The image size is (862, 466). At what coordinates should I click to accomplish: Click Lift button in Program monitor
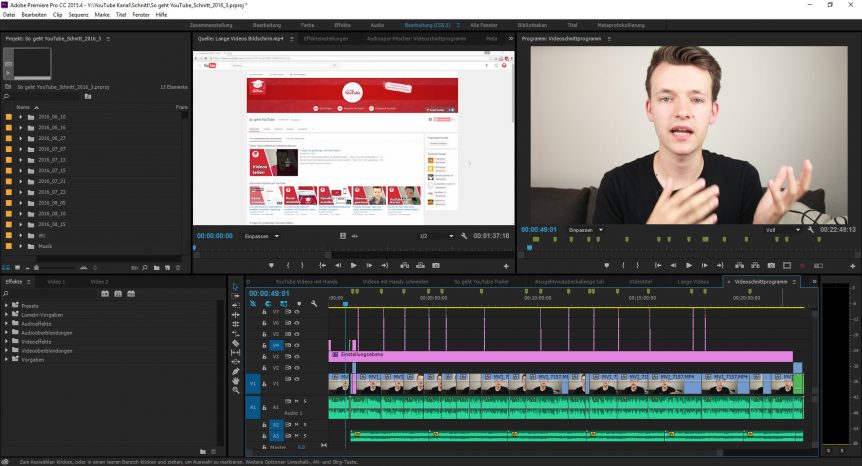click(739, 265)
